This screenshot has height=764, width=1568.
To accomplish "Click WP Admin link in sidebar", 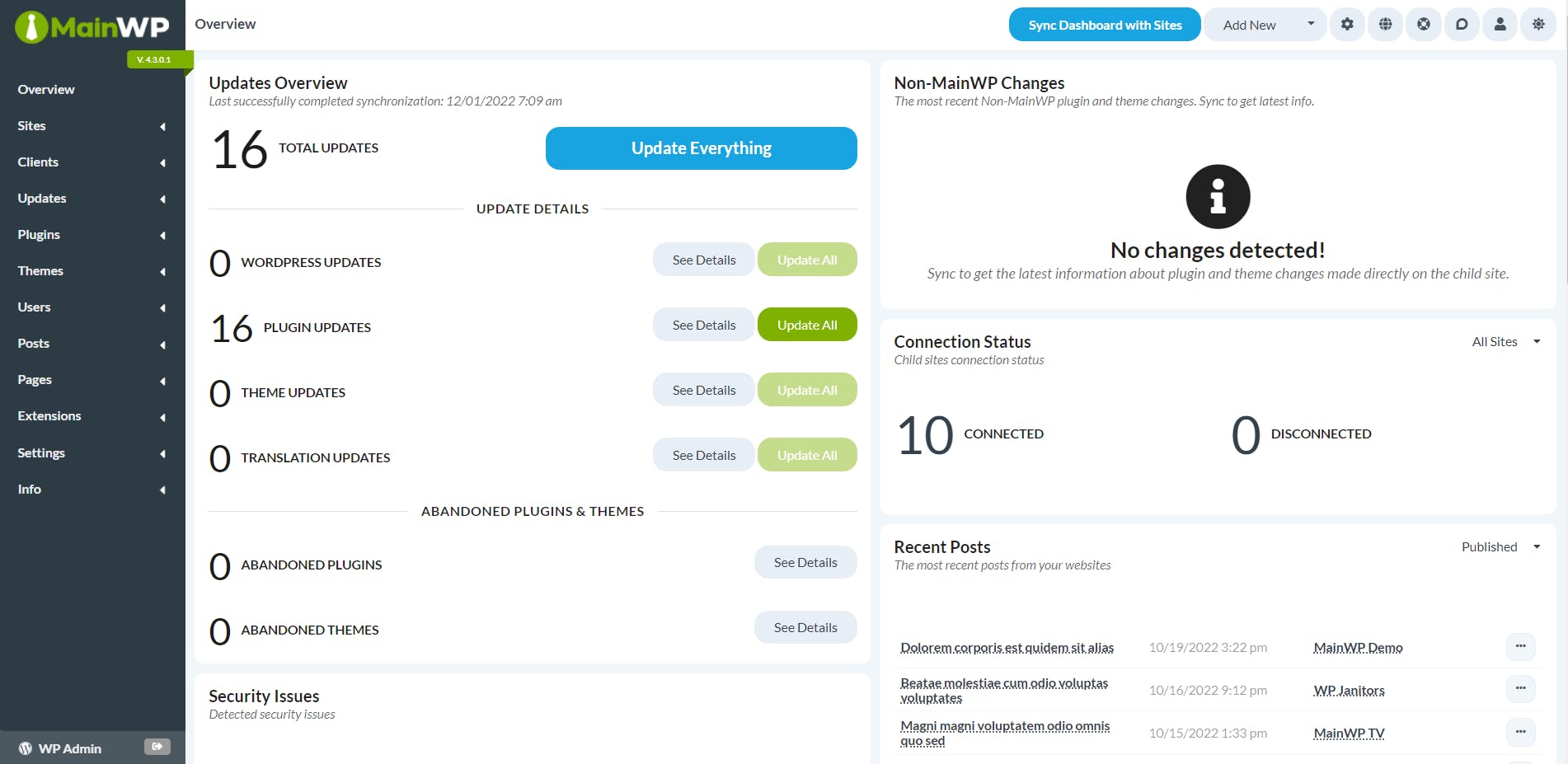I will point(69,748).
